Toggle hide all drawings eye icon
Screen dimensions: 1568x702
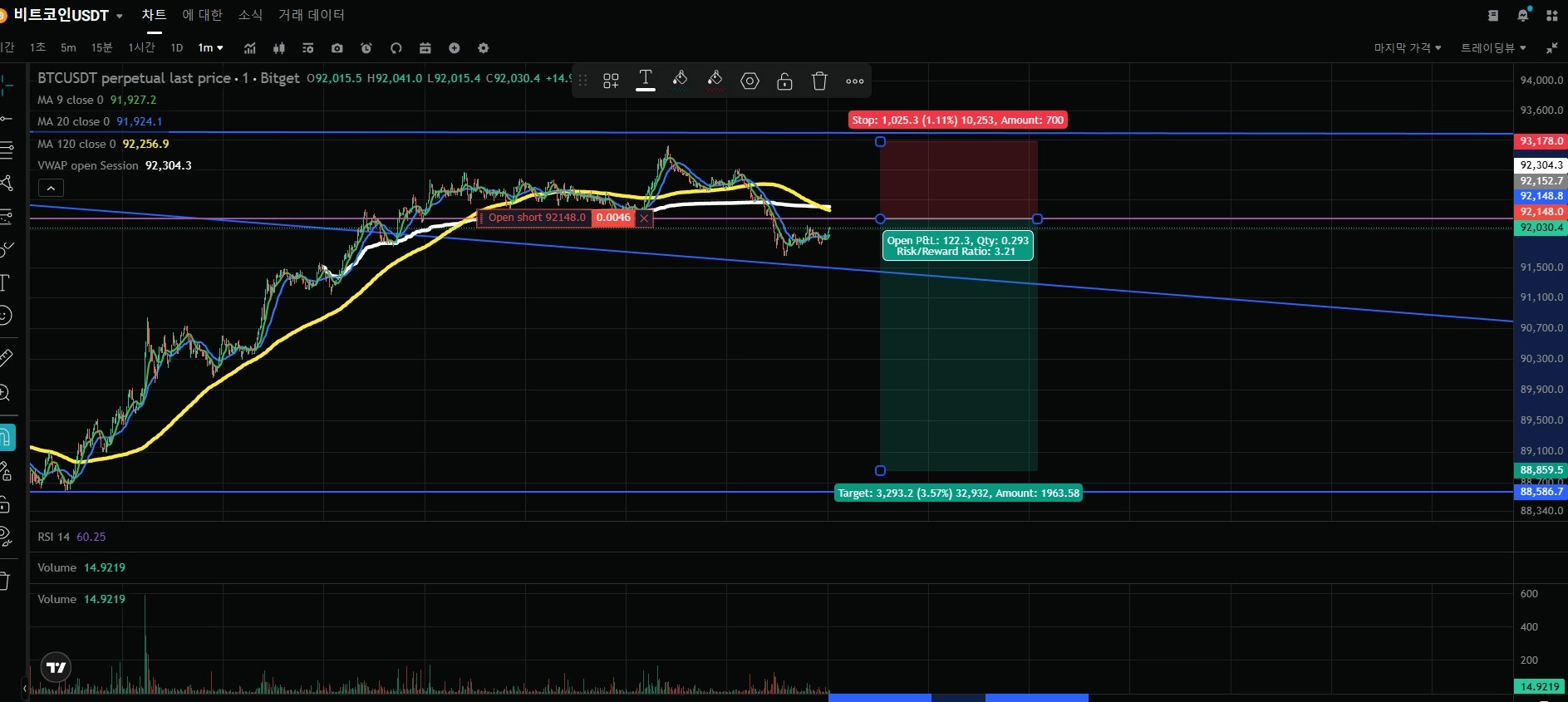pos(6,537)
